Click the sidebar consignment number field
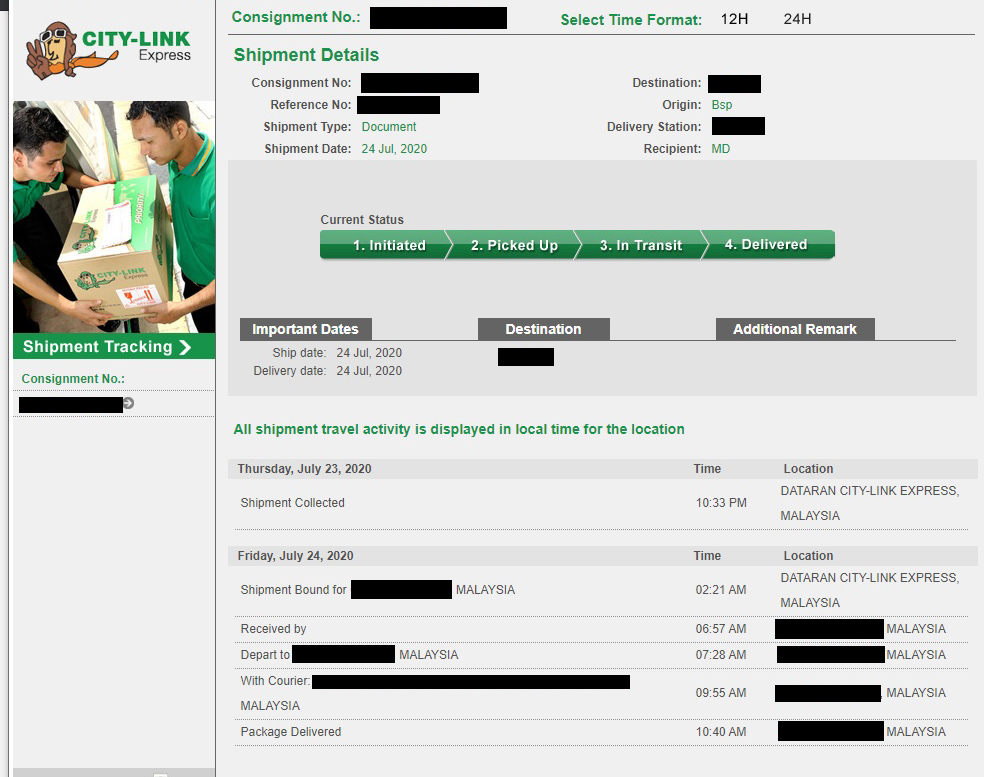 pyautogui.click(x=70, y=404)
